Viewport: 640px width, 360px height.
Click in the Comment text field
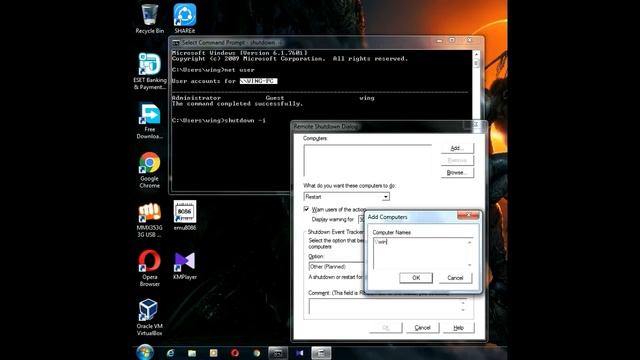[x=384, y=307]
